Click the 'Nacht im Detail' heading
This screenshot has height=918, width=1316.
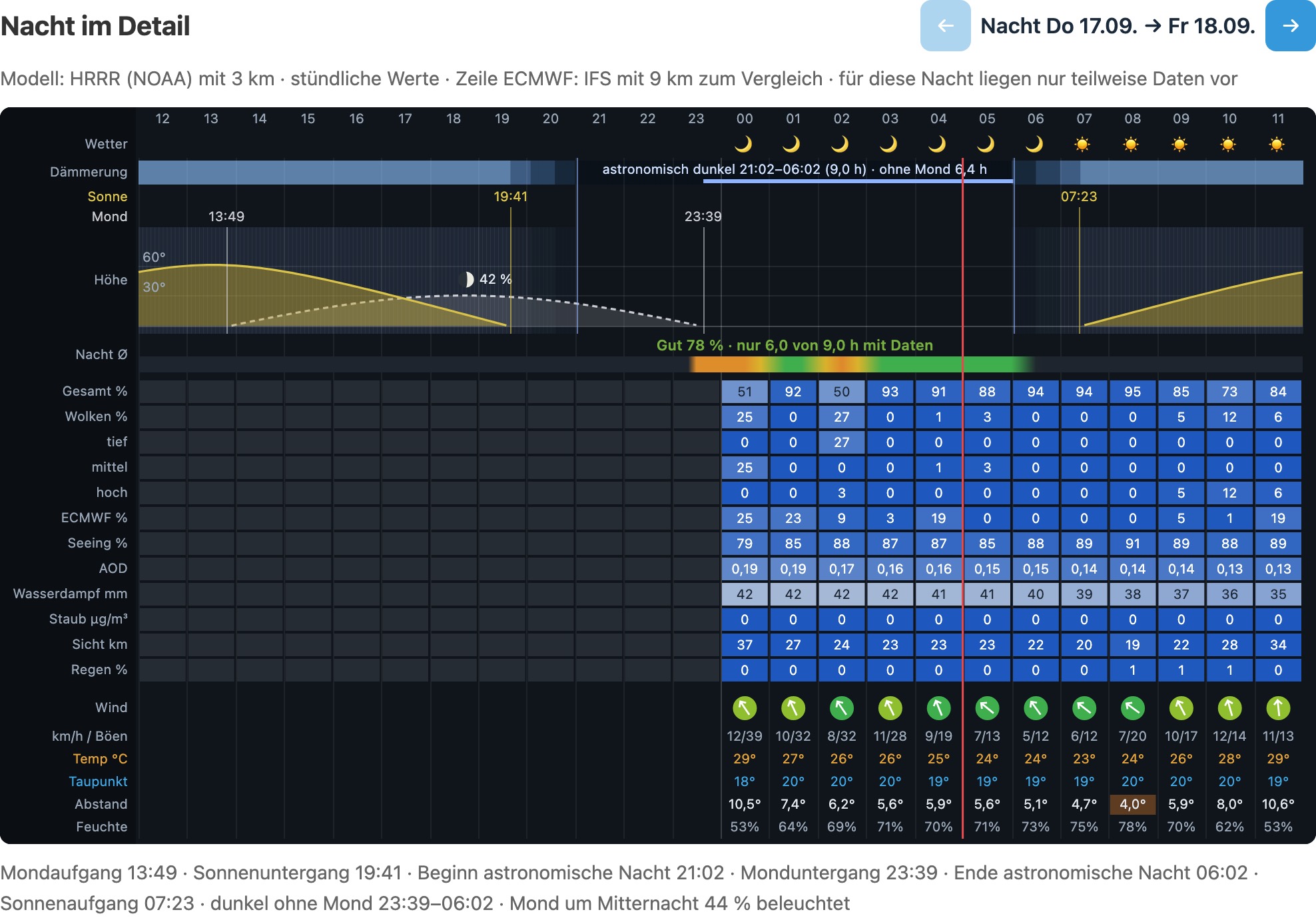95,26
